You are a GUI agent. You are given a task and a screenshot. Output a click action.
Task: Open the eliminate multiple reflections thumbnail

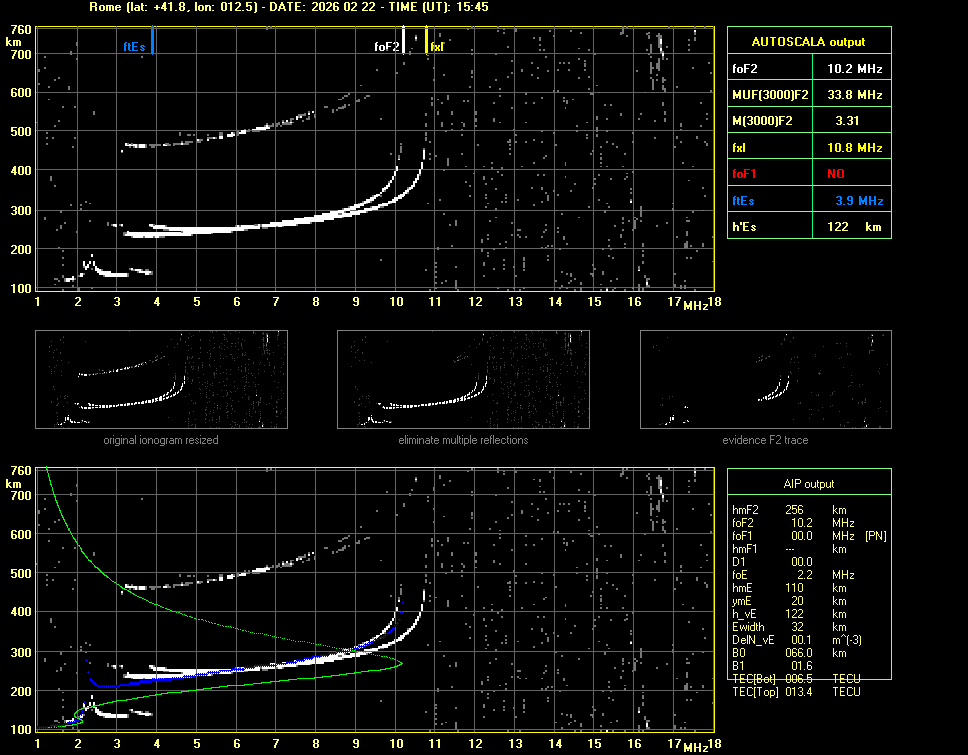463,379
